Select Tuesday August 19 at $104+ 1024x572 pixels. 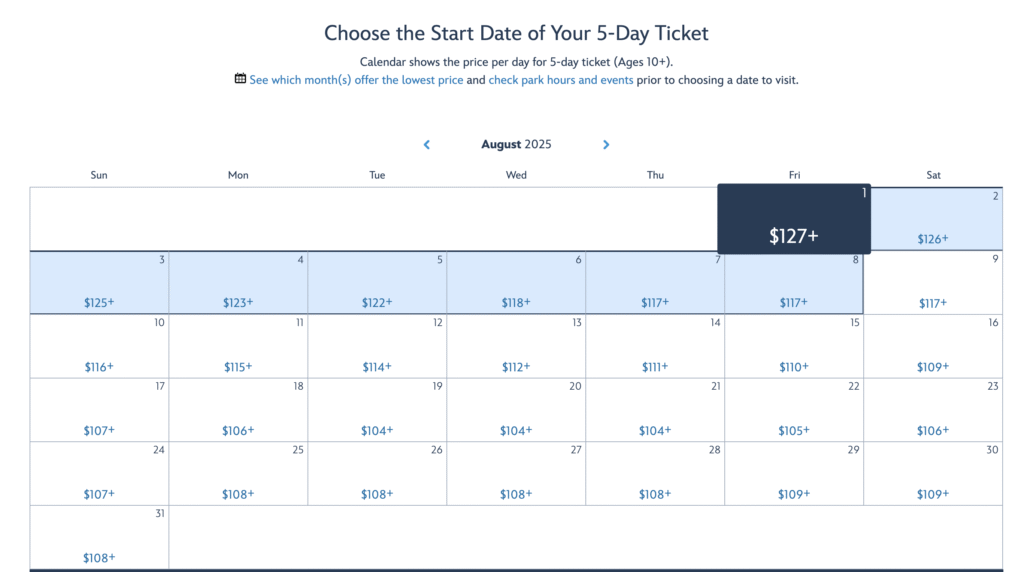(377, 410)
